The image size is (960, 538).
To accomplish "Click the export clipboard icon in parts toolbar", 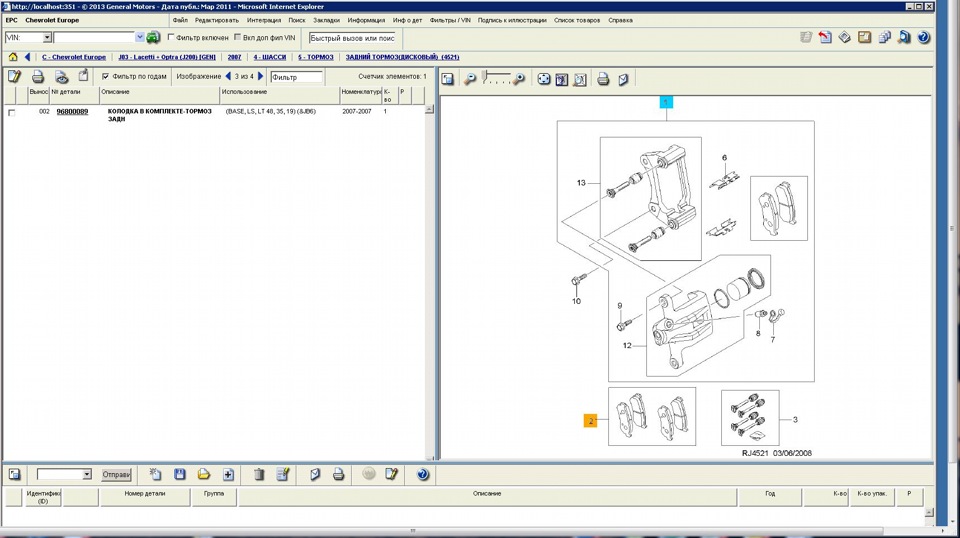I will (x=83, y=76).
